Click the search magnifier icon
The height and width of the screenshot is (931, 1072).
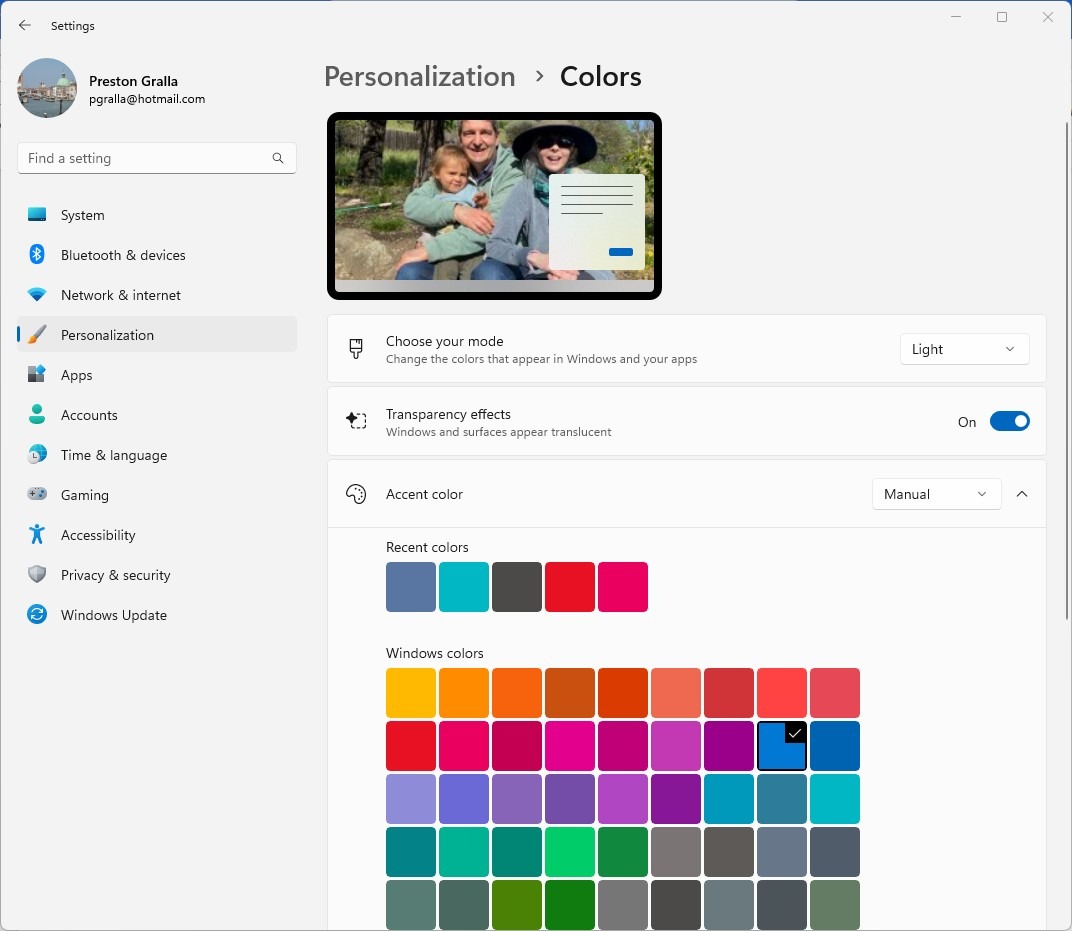coord(278,158)
